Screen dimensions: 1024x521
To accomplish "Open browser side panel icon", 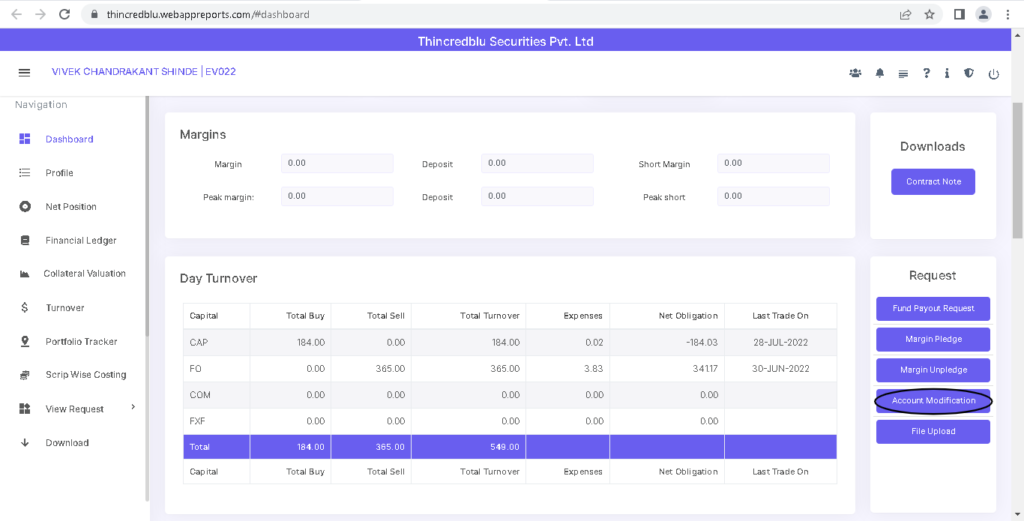I will click(959, 14).
